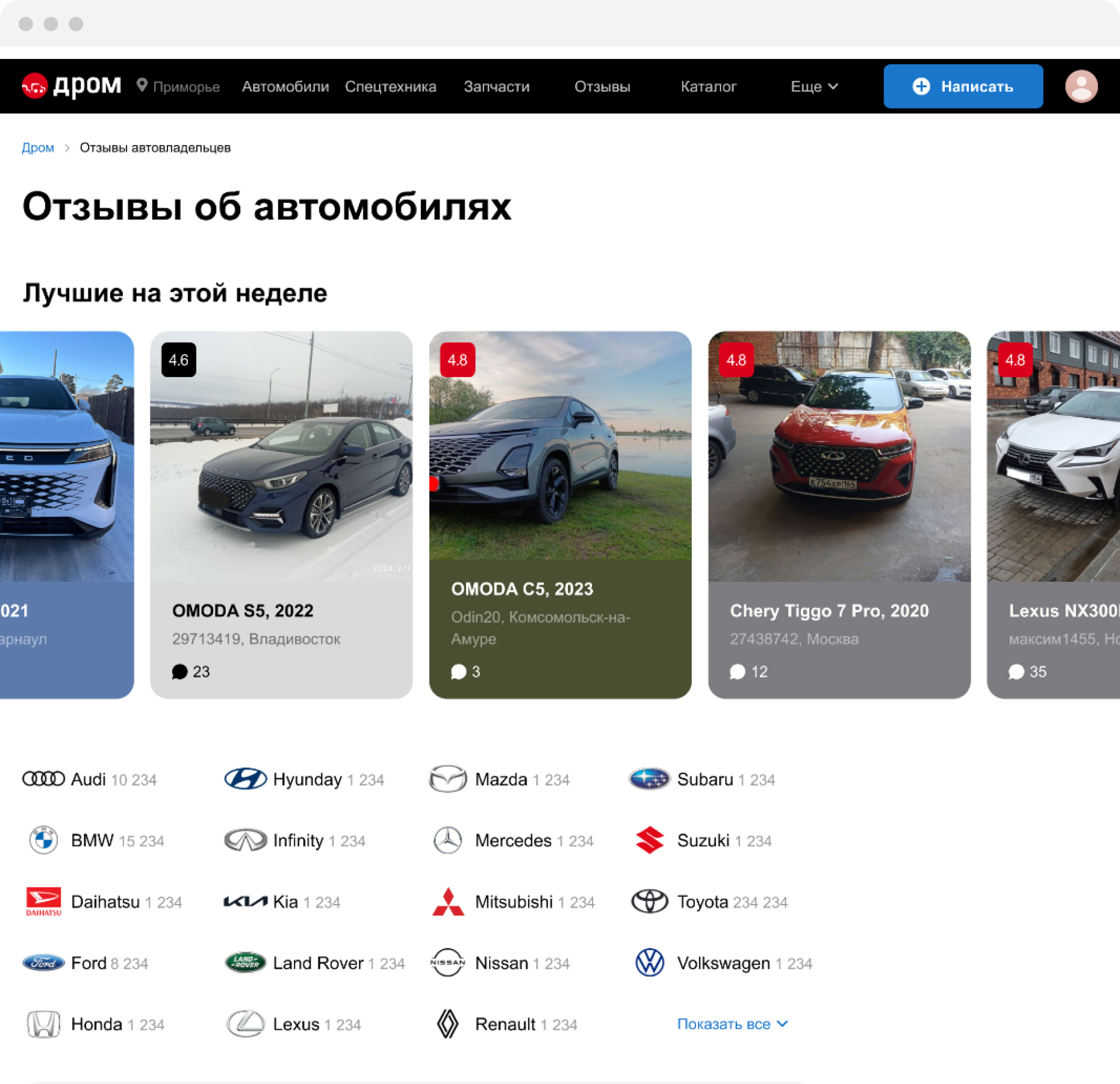
Task: Go to the Каталог section
Action: 708,87
